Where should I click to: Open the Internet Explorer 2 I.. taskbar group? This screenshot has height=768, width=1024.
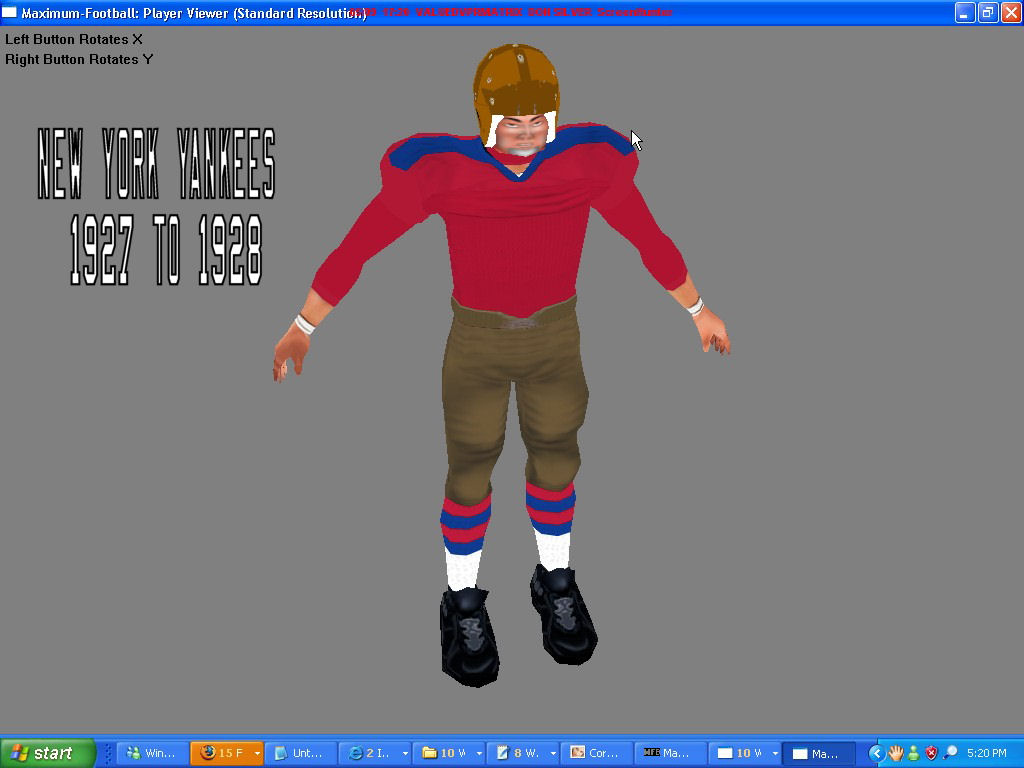(x=369, y=753)
